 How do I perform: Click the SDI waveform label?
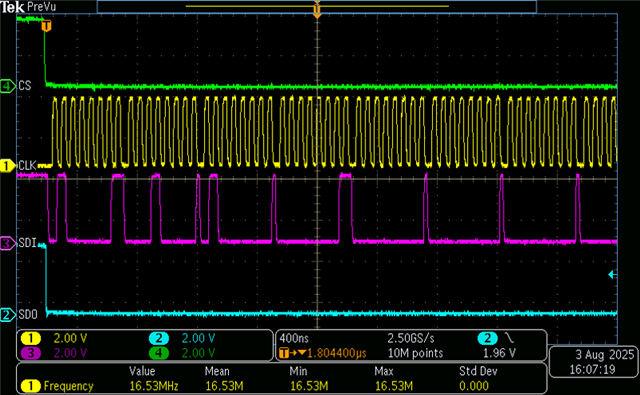(x=27, y=243)
